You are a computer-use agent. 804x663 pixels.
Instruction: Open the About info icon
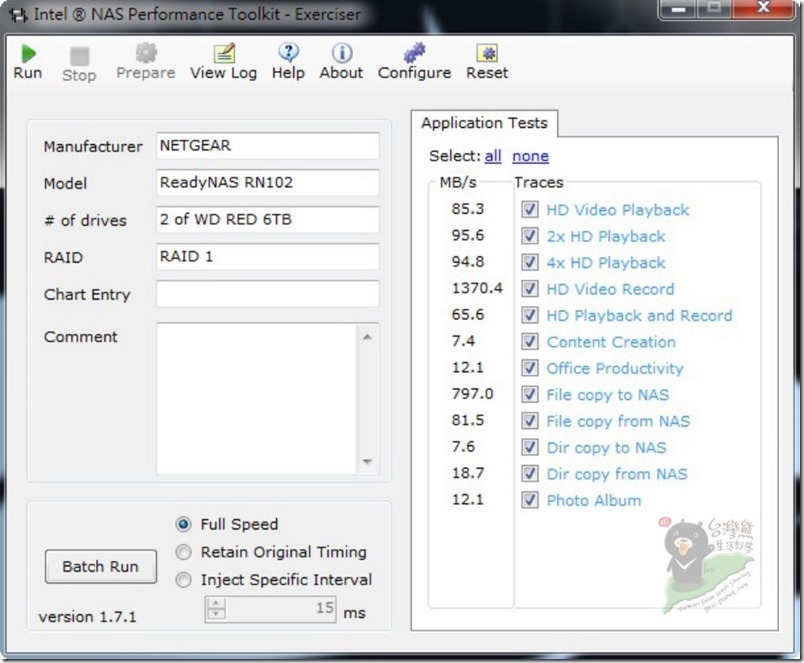click(341, 53)
